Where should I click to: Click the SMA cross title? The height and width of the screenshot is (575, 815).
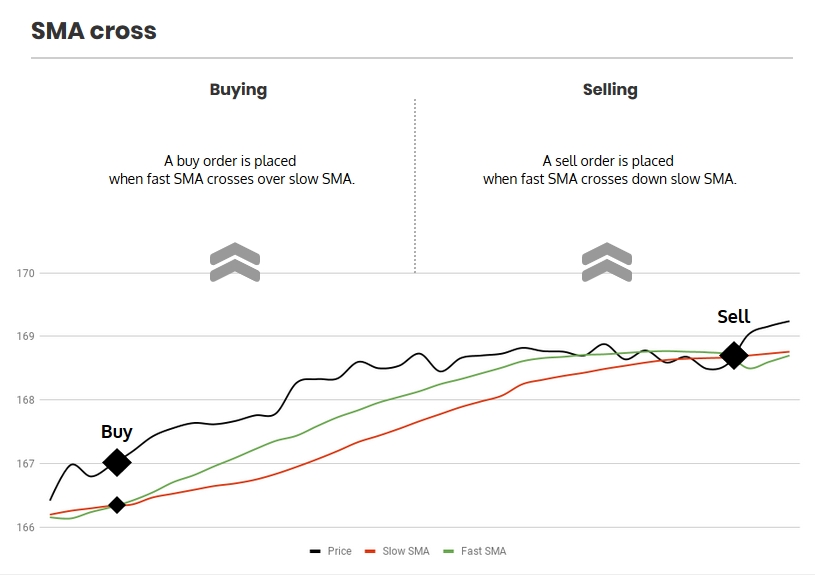94,30
